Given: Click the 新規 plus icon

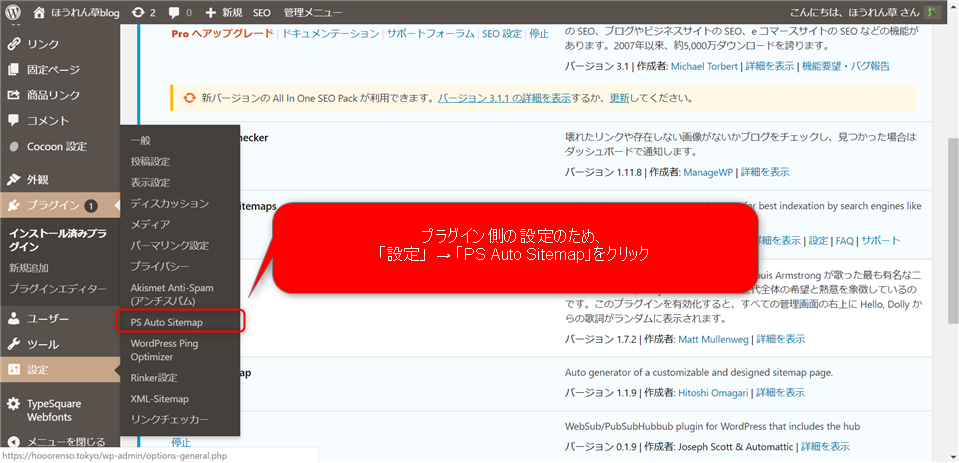Looking at the screenshot, I should [210, 12].
